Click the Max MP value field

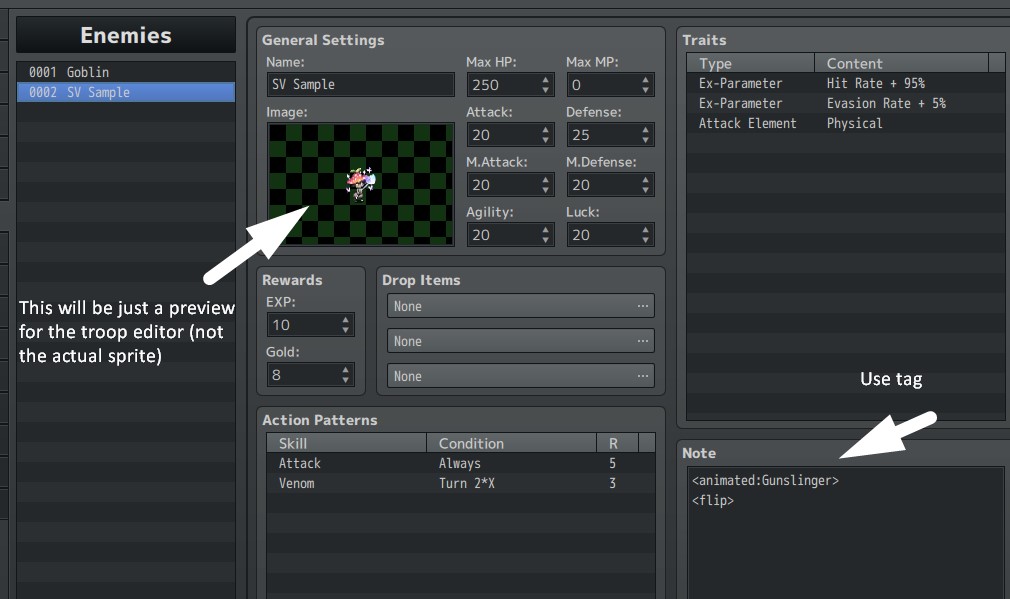tap(602, 84)
